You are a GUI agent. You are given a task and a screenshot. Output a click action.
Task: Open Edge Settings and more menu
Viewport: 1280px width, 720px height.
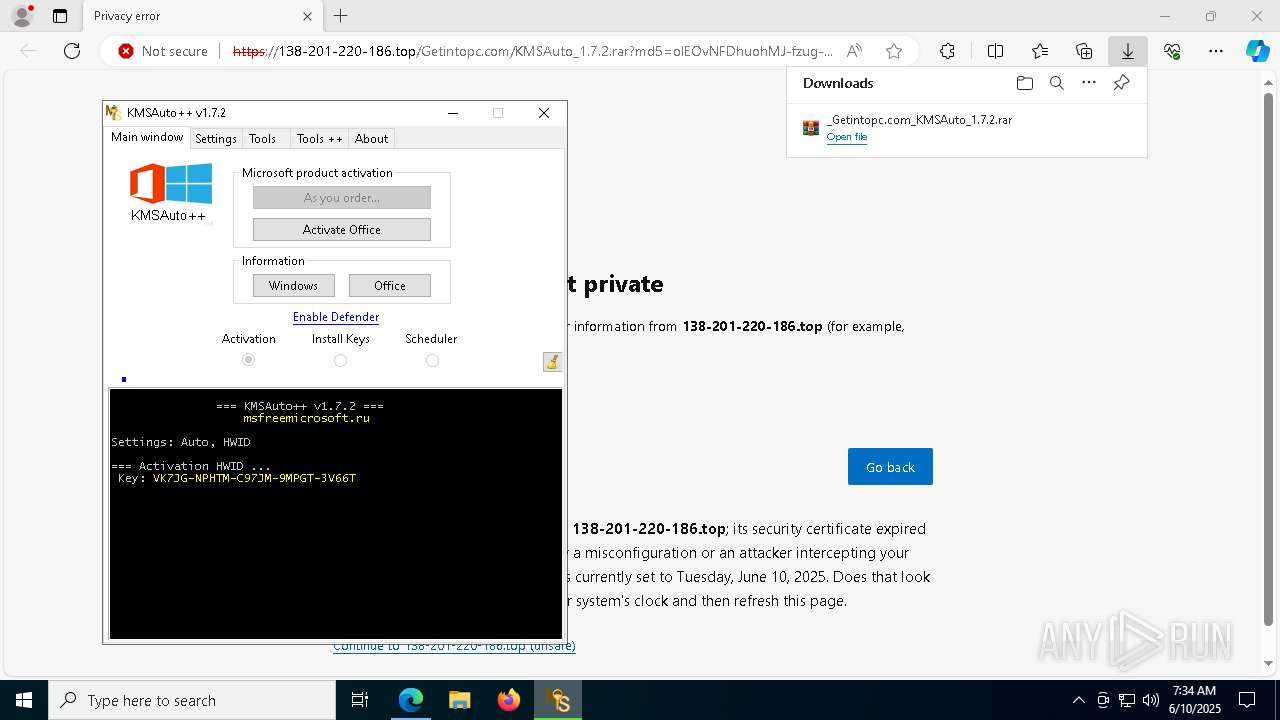click(1216, 51)
